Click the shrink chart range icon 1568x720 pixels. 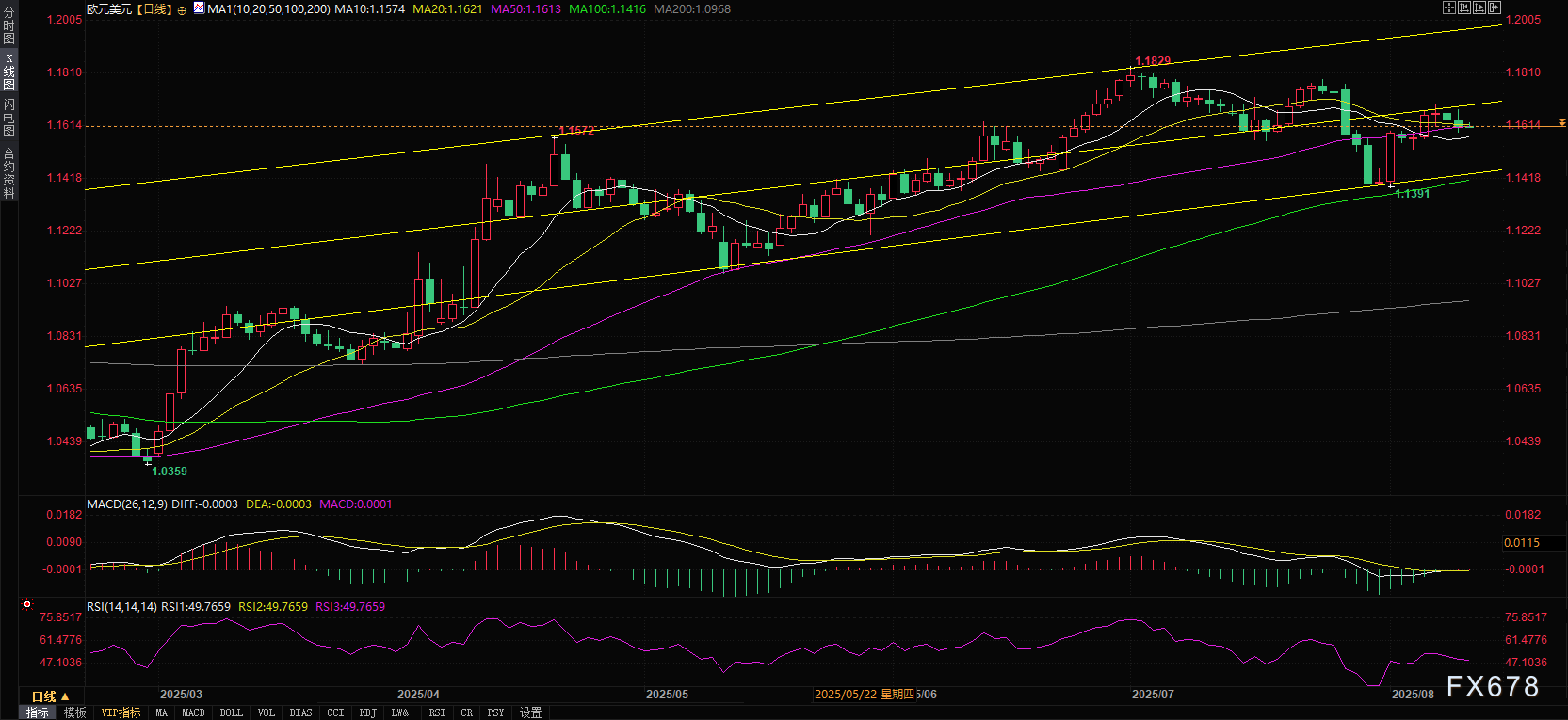coord(1464,8)
